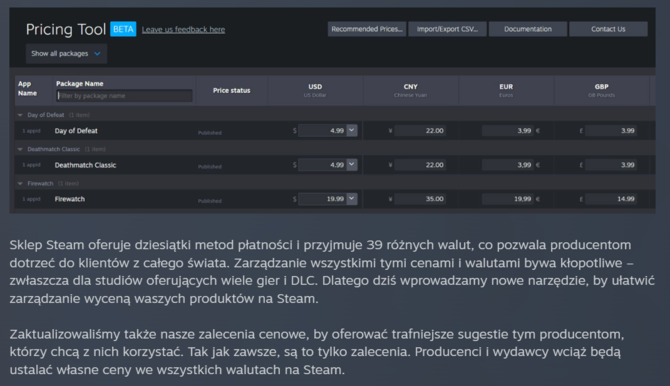
Task: Click the CNY column header
Action: coord(411,90)
